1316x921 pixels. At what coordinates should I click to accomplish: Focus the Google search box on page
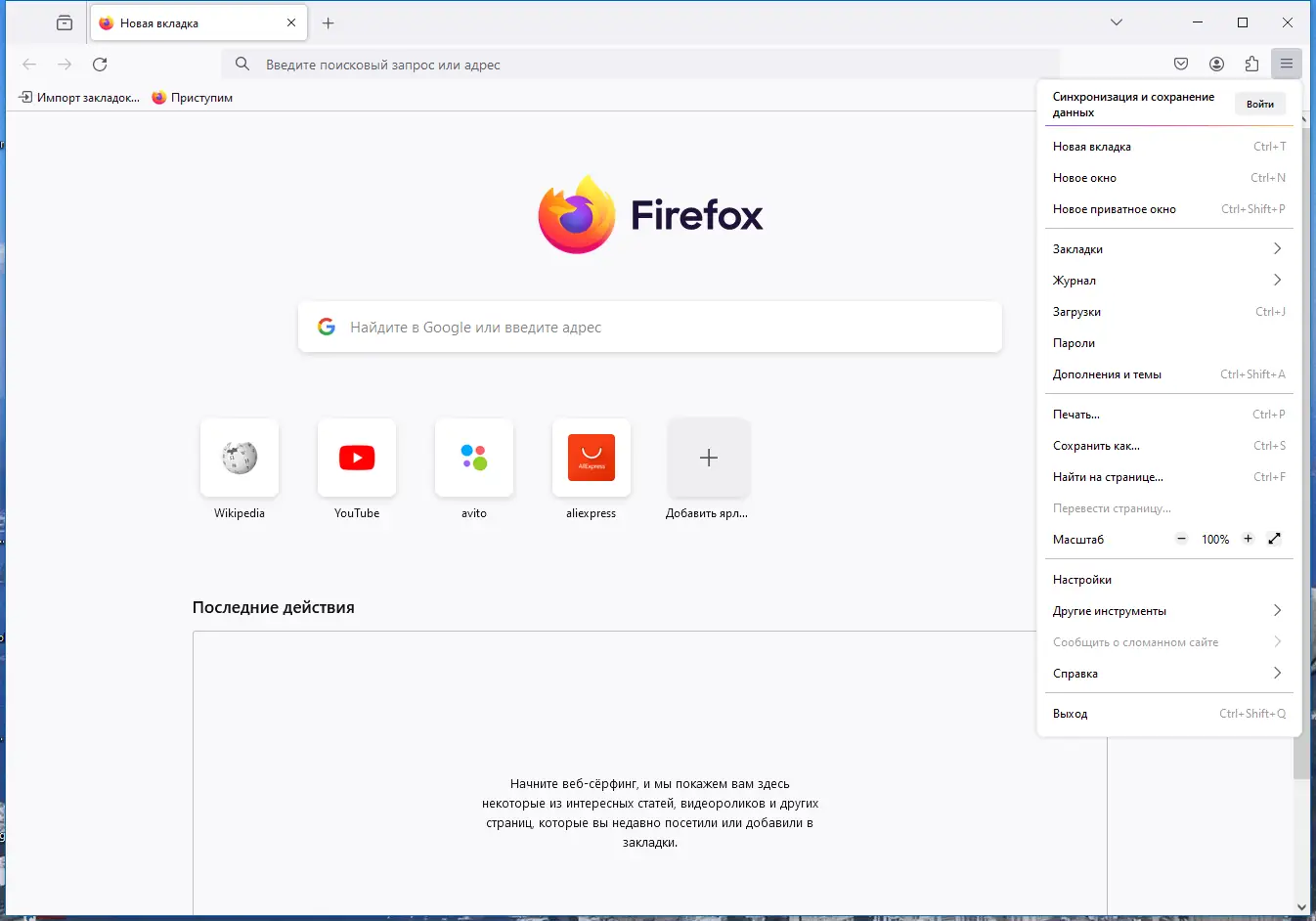pos(650,327)
